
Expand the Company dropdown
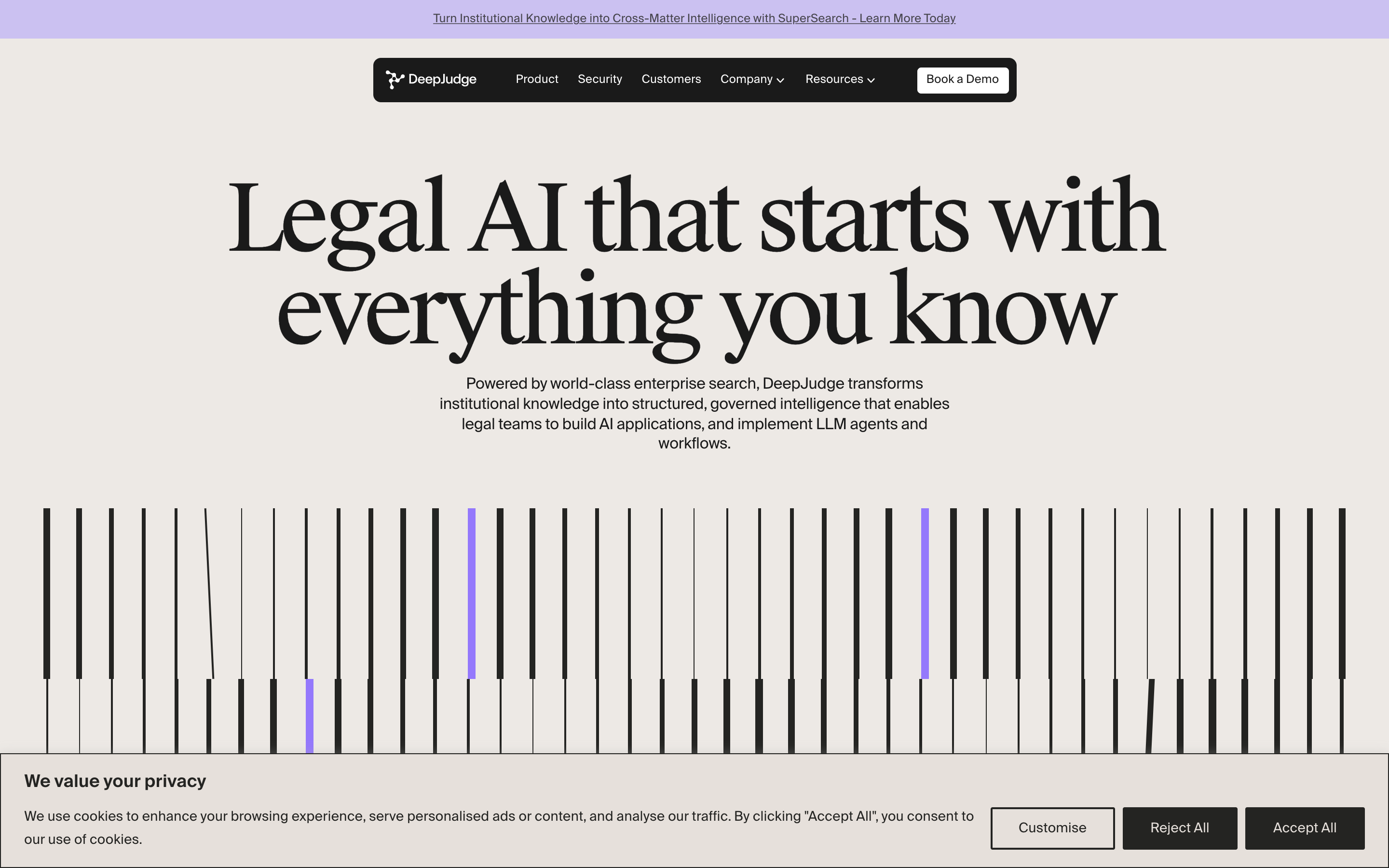pos(752,79)
